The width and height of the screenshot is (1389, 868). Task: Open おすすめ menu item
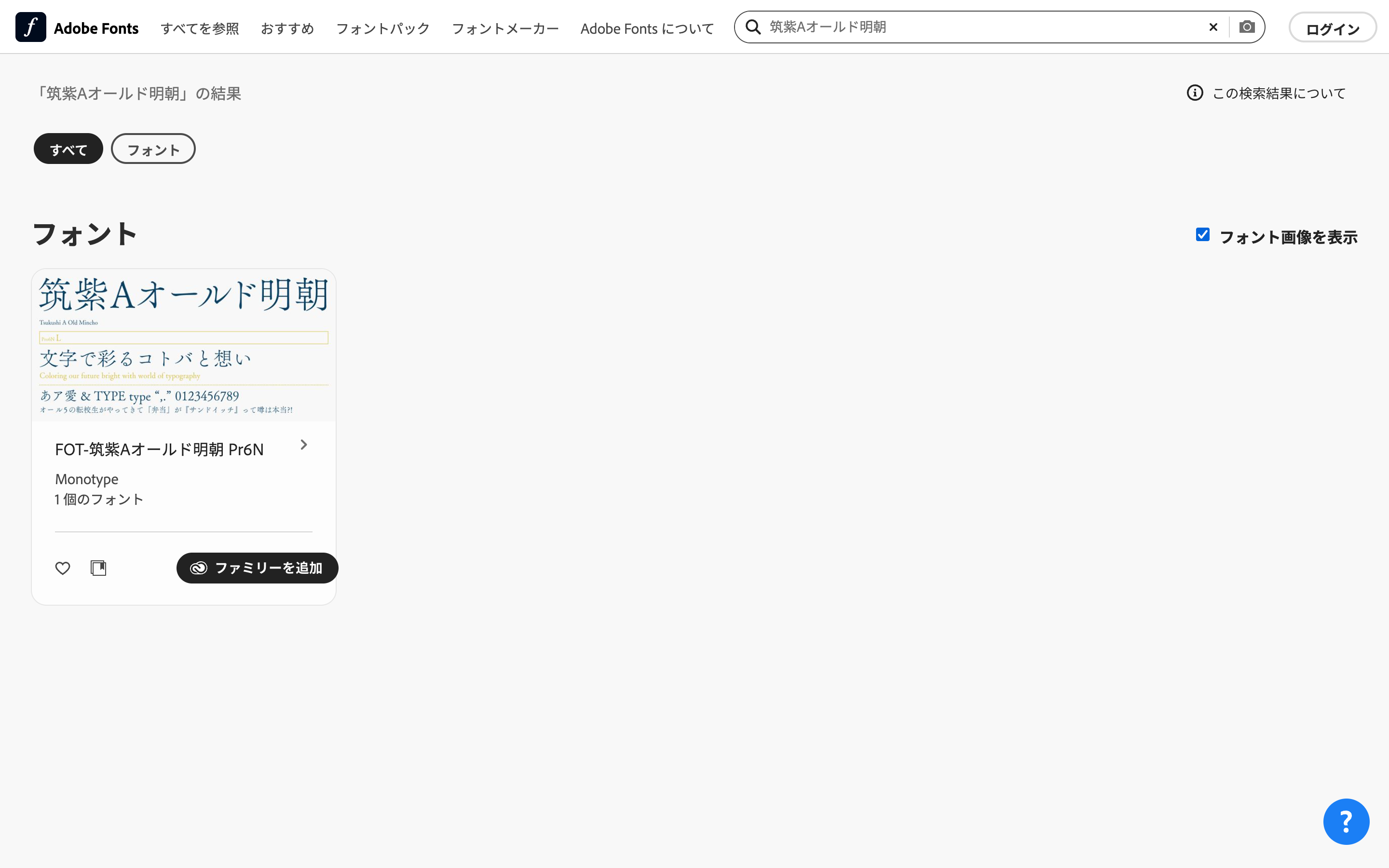(x=287, y=28)
